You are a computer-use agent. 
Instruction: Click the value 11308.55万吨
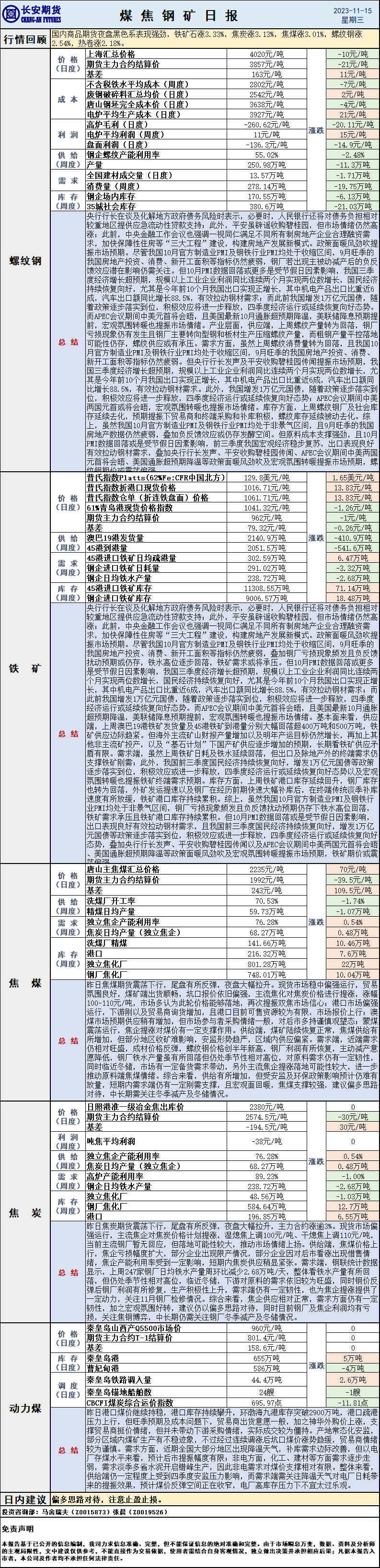point(267,588)
